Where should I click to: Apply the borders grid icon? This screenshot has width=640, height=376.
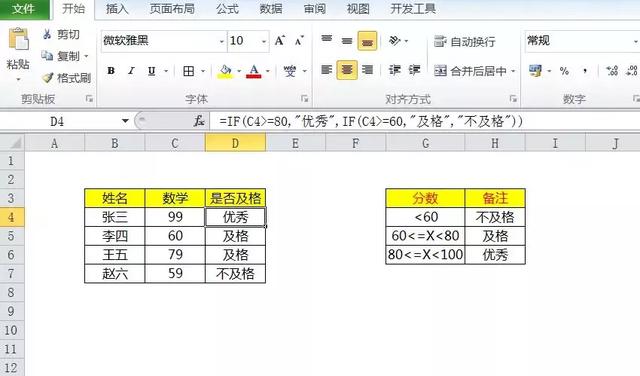[189, 71]
